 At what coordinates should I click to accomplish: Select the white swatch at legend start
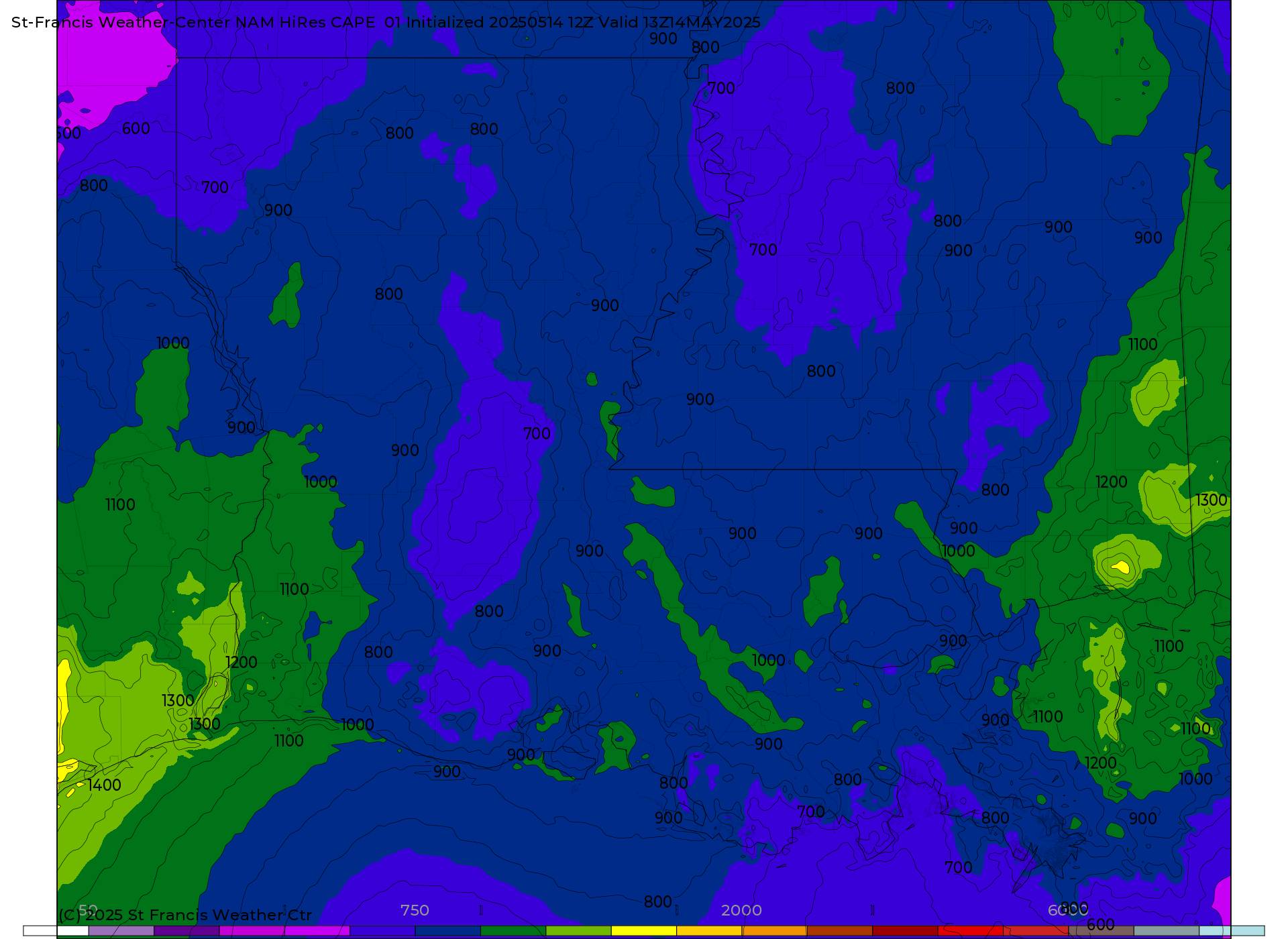pos(56,931)
